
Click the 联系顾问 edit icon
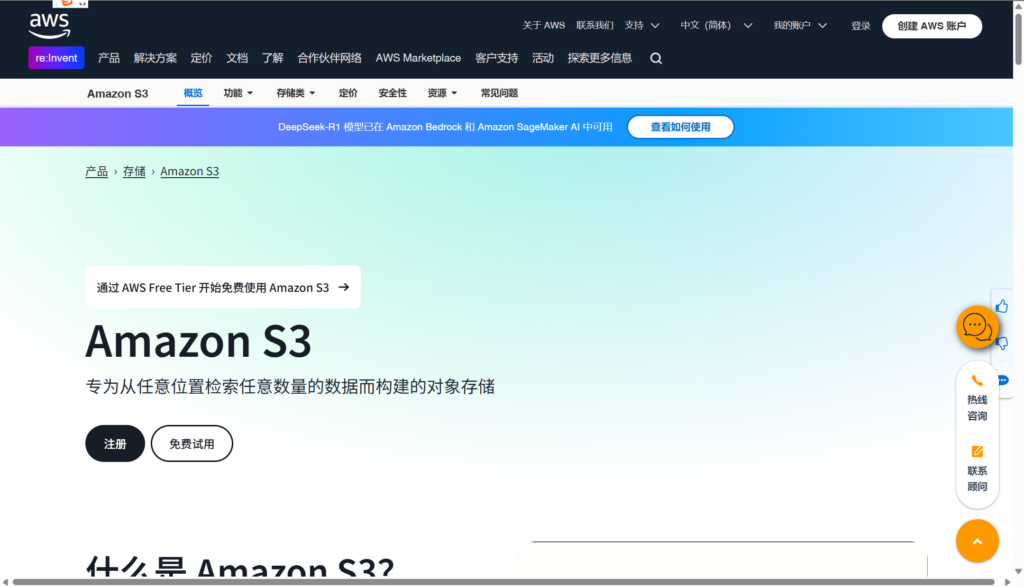(977, 451)
